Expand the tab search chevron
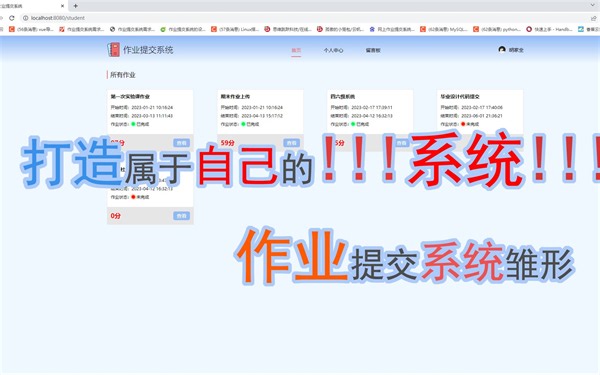The image size is (600, 375). click(x=593, y=5)
